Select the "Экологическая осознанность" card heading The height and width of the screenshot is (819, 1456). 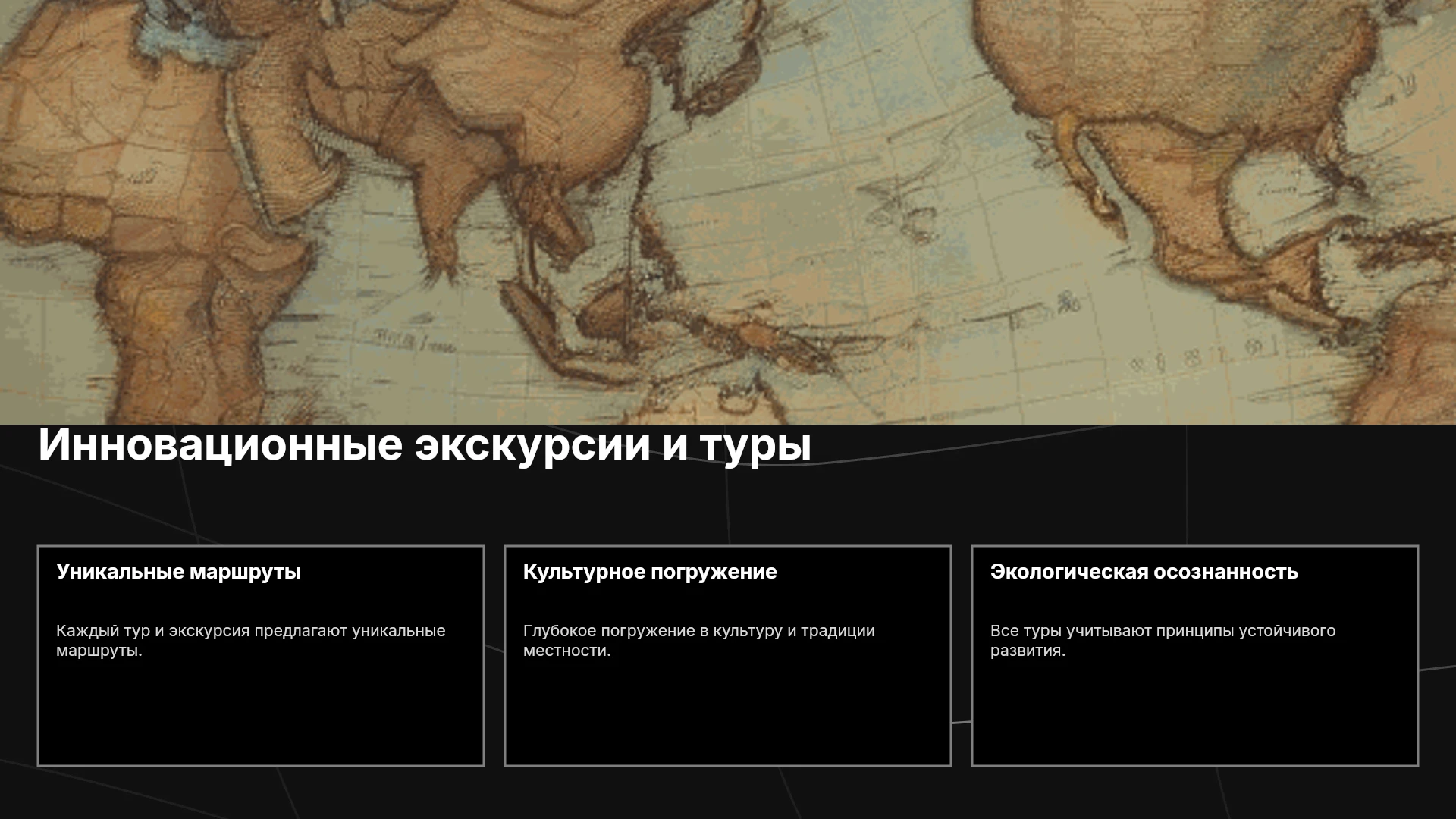pos(1144,572)
